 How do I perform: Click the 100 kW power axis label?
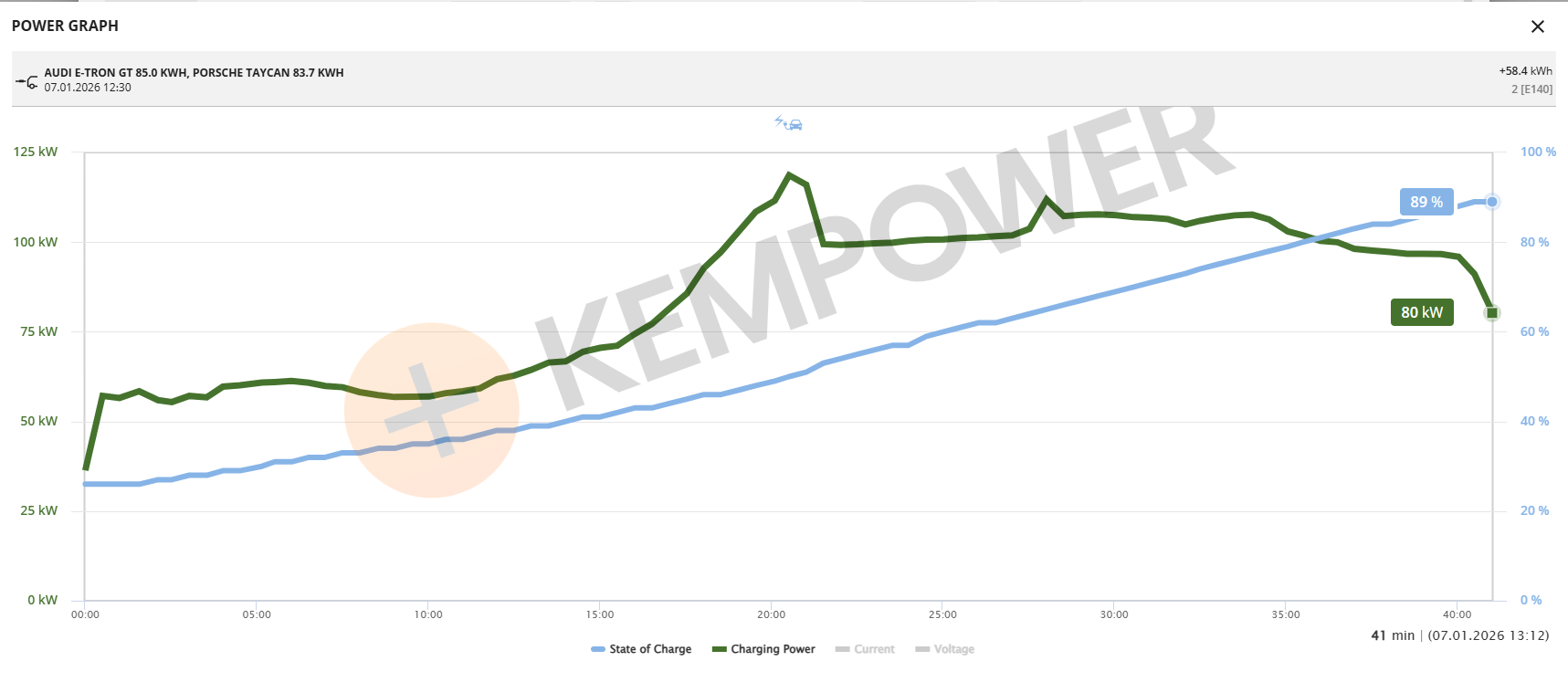coord(36,242)
